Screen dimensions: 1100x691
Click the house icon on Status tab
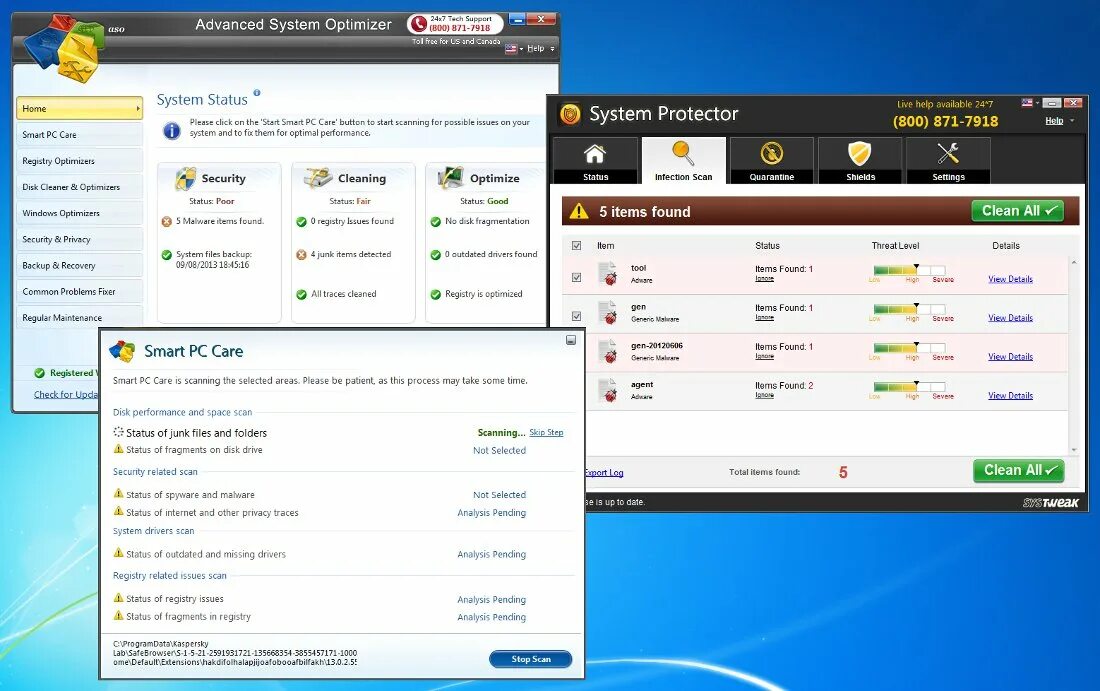595,154
